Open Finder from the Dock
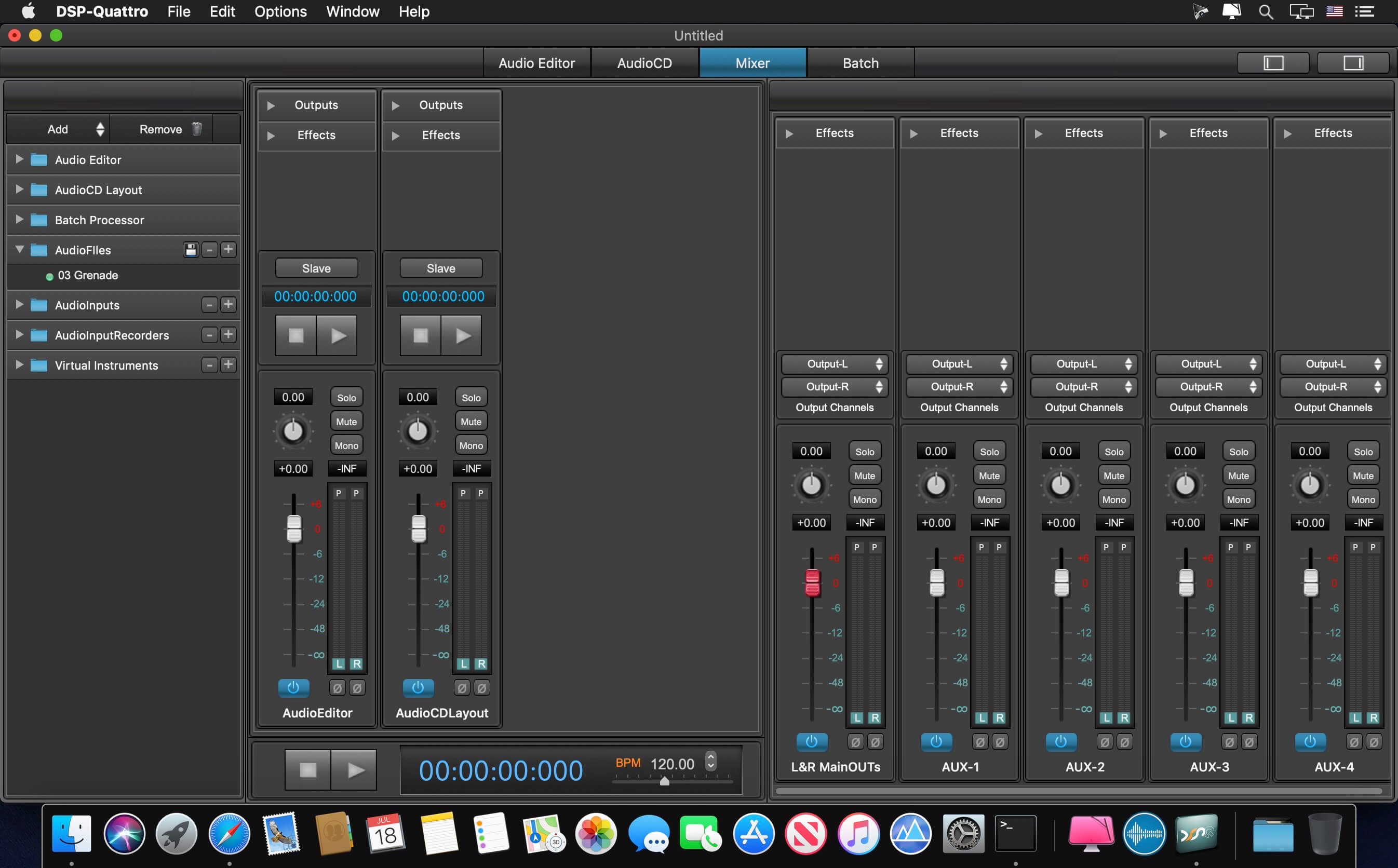 pyautogui.click(x=71, y=833)
